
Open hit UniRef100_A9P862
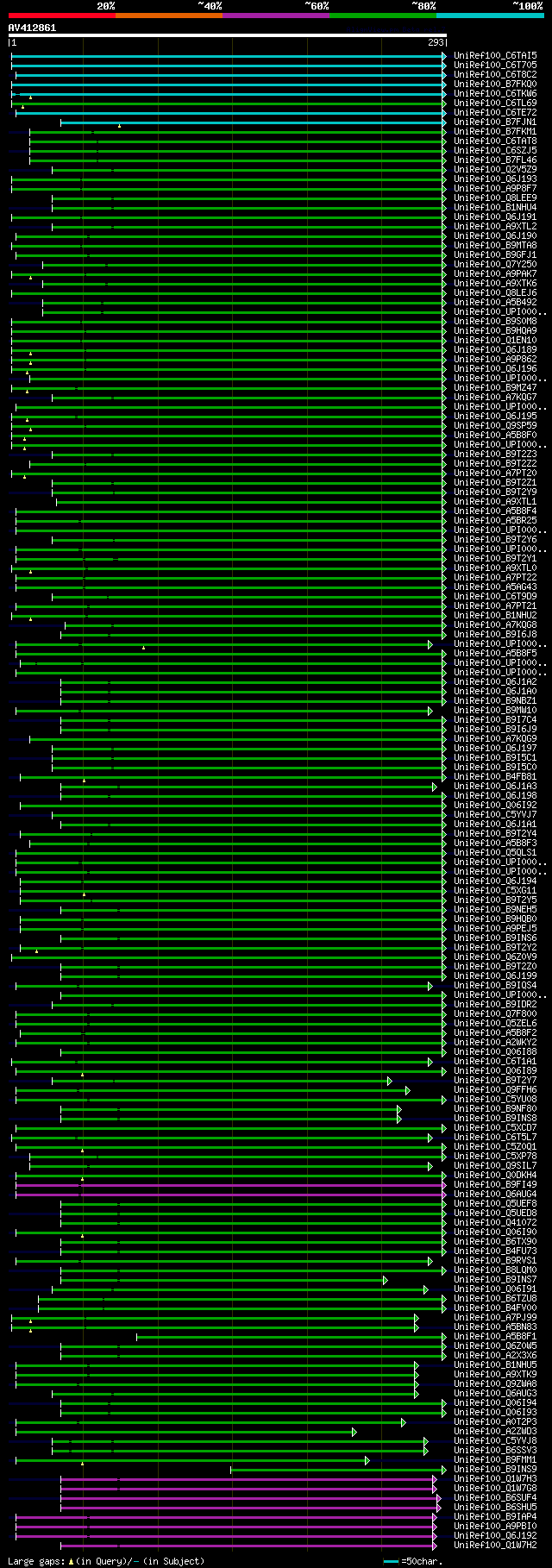pos(495,359)
